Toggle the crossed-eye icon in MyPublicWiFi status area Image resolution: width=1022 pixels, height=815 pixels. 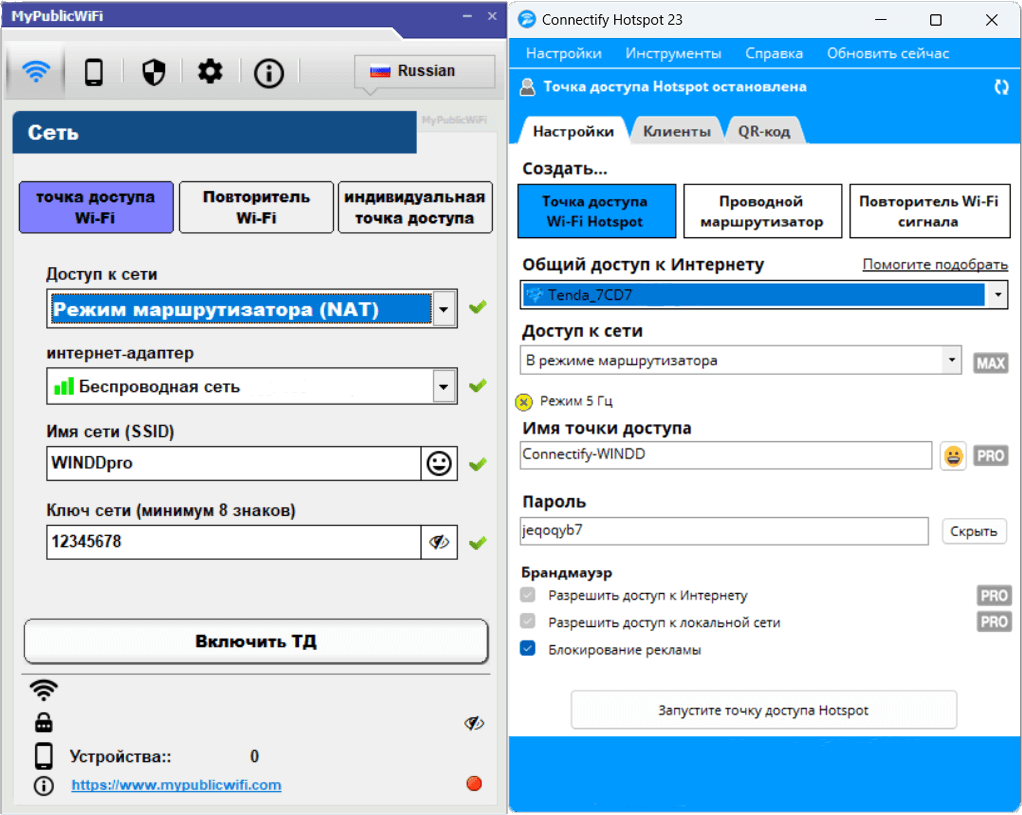tap(474, 722)
